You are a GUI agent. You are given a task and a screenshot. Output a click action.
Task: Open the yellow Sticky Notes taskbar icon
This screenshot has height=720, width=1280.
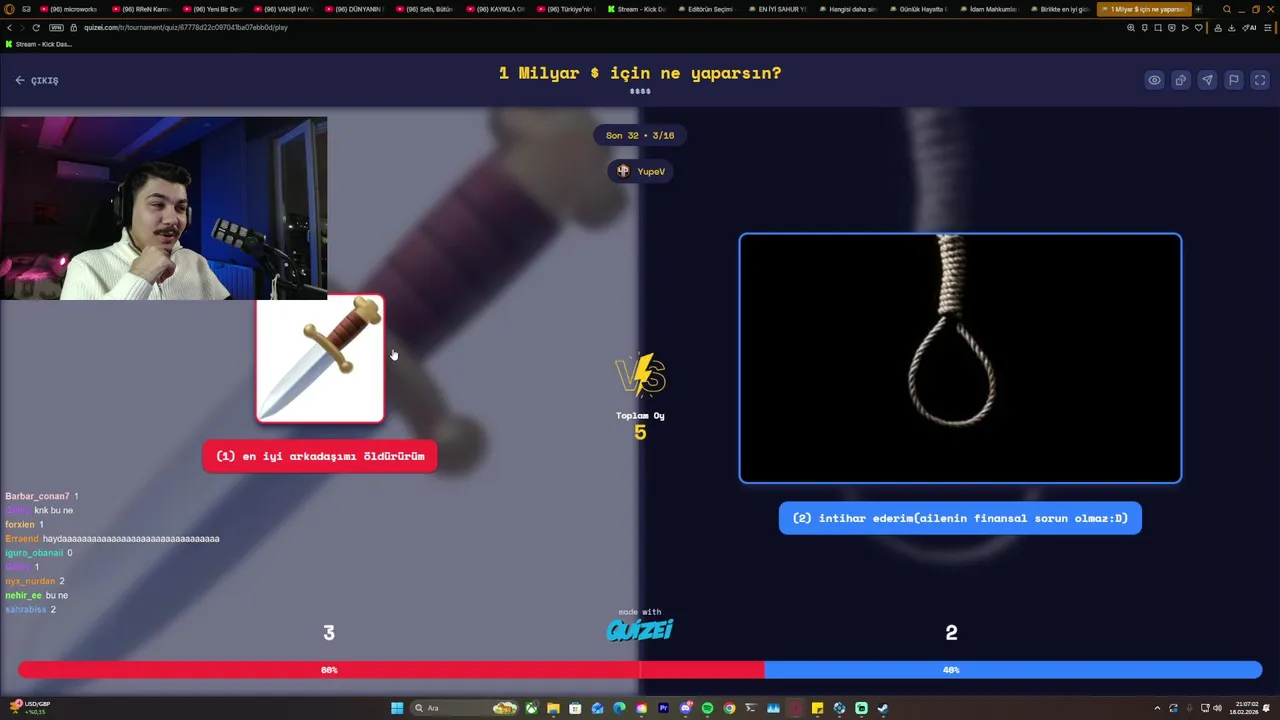817,708
